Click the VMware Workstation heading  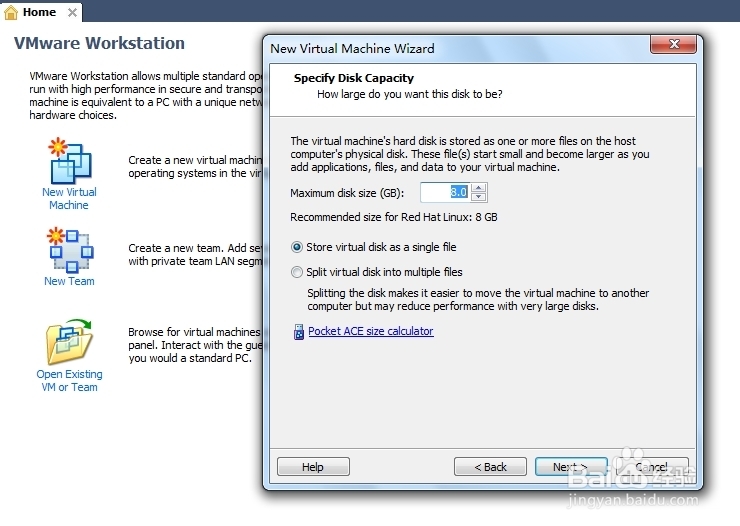click(x=99, y=43)
